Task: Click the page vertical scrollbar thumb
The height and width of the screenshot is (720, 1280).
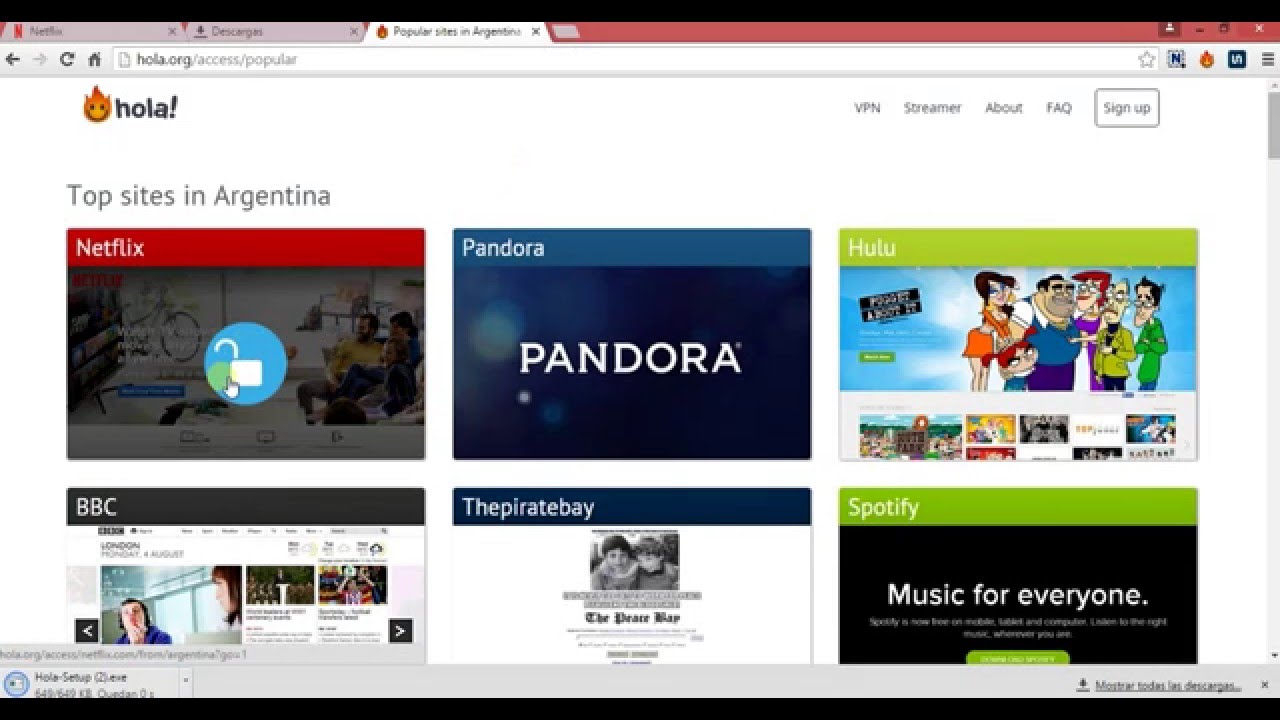Action: 1273,125
